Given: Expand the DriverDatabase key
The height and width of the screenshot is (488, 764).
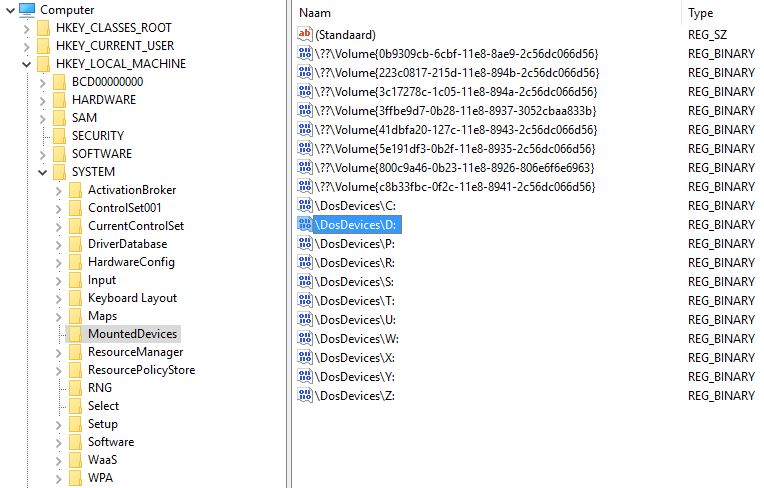Looking at the screenshot, I should (59, 244).
